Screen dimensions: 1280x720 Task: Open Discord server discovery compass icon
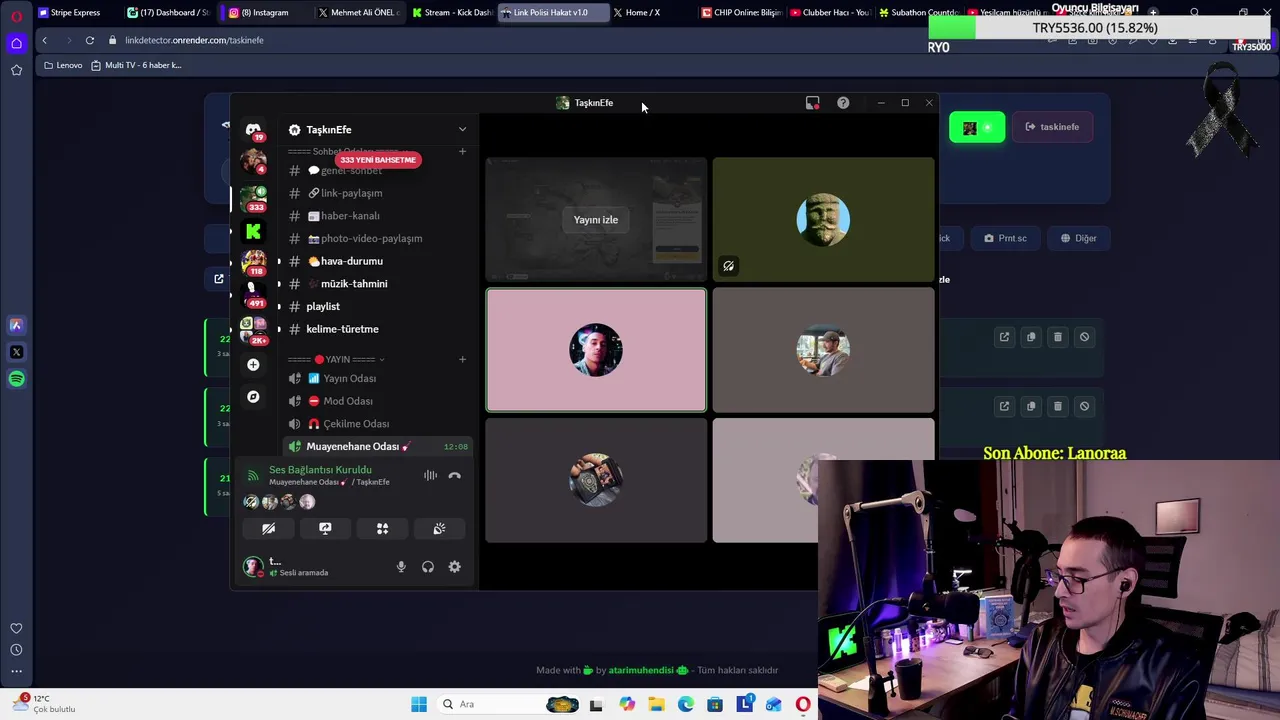[253, 397]
